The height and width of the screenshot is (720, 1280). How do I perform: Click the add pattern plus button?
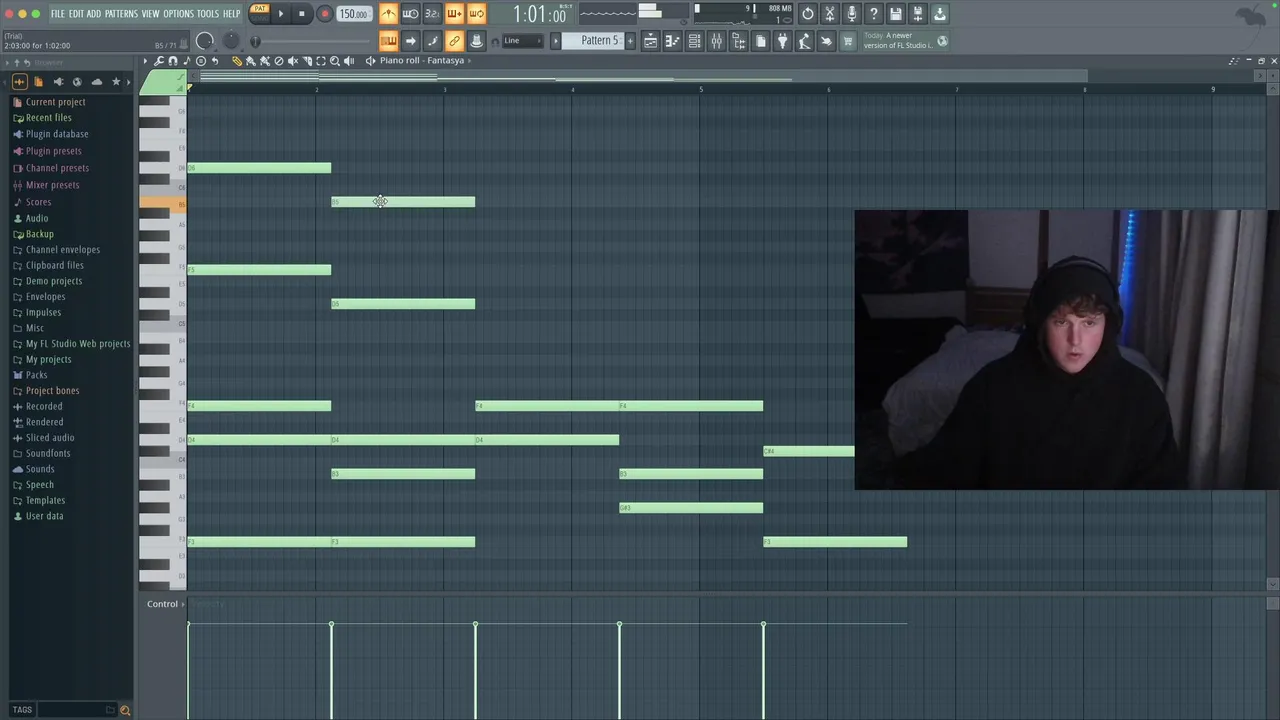point(630,41)
